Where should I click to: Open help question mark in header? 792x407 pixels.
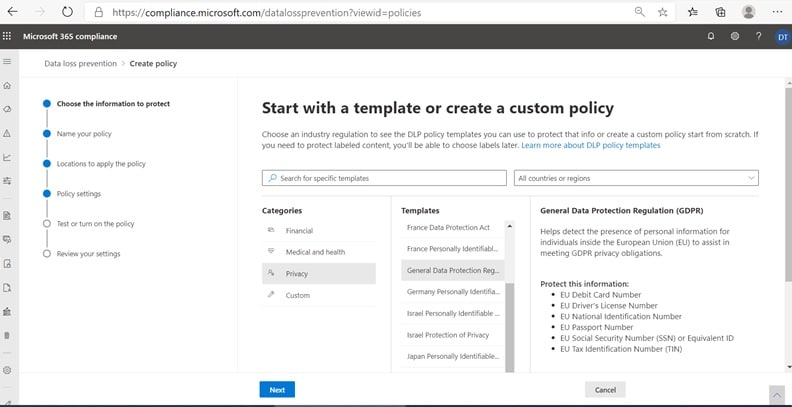coord(758,36)
